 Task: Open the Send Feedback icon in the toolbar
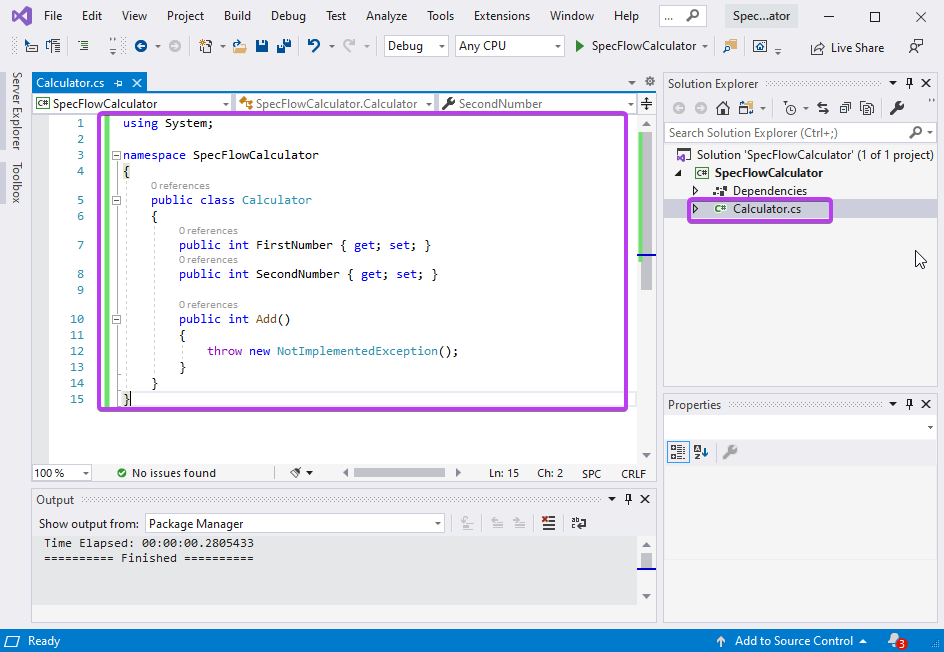916,46
